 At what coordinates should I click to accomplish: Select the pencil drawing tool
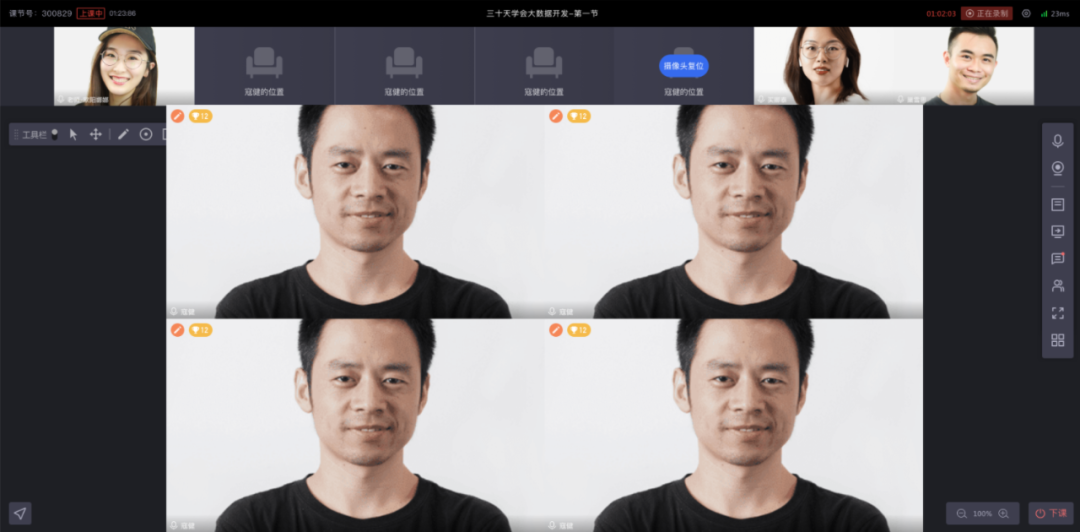[x=123, y=134]
